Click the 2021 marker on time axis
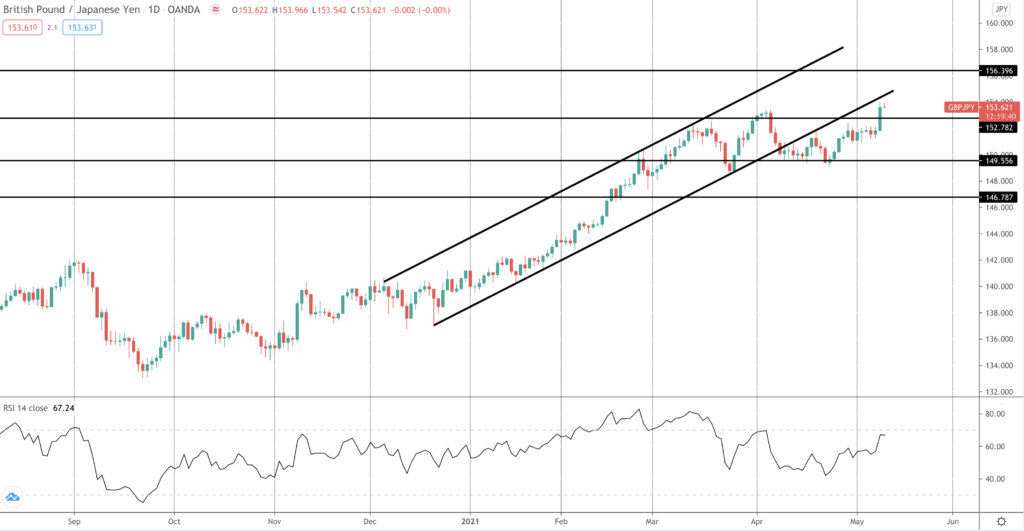Screen dimensions: 1024x531 (x=471, y=521)
